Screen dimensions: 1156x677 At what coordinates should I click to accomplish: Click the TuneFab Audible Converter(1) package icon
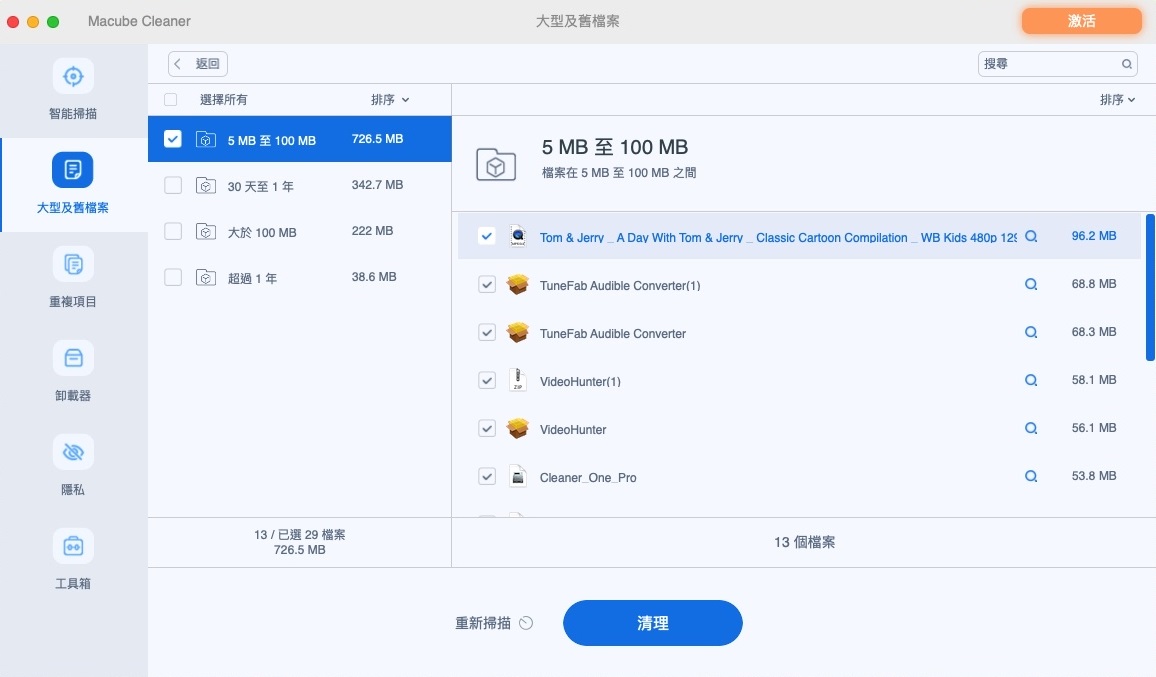[518, 285]
